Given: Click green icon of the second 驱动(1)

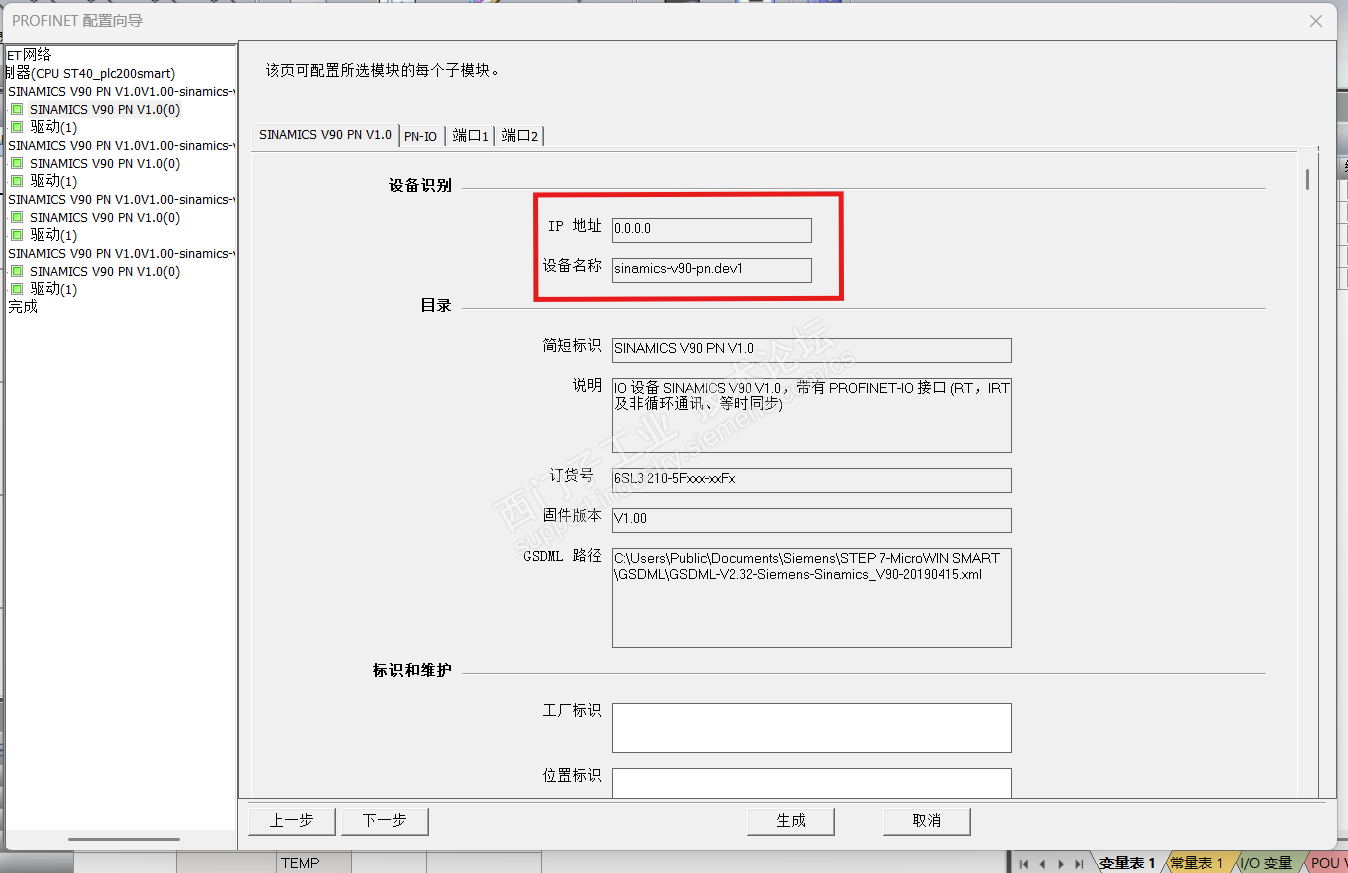Looking at the screenshot, I should point(17,181).
